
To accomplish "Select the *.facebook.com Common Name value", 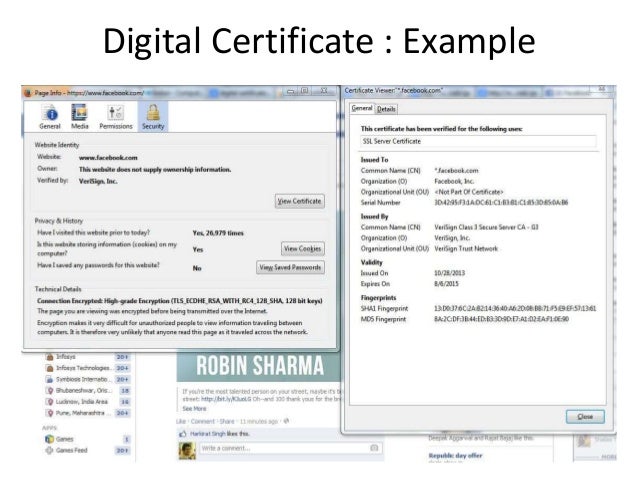I will (x=457, y=171).
